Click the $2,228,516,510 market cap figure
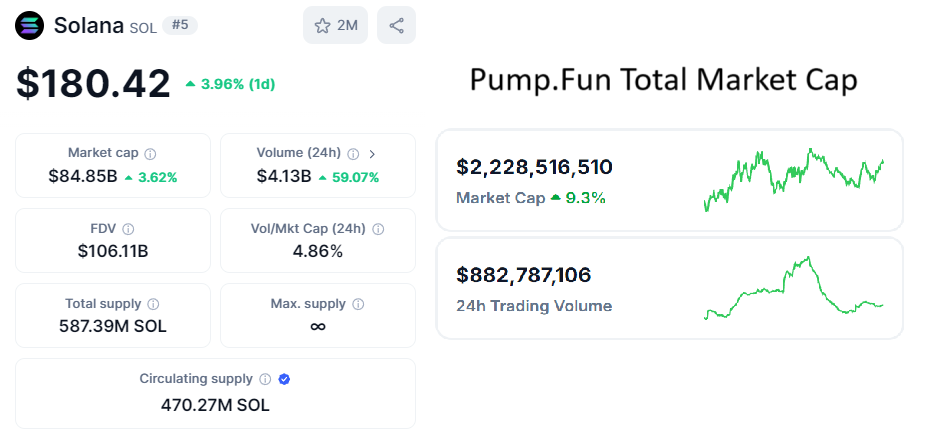The image size is (925, 438). pos(534,167)
